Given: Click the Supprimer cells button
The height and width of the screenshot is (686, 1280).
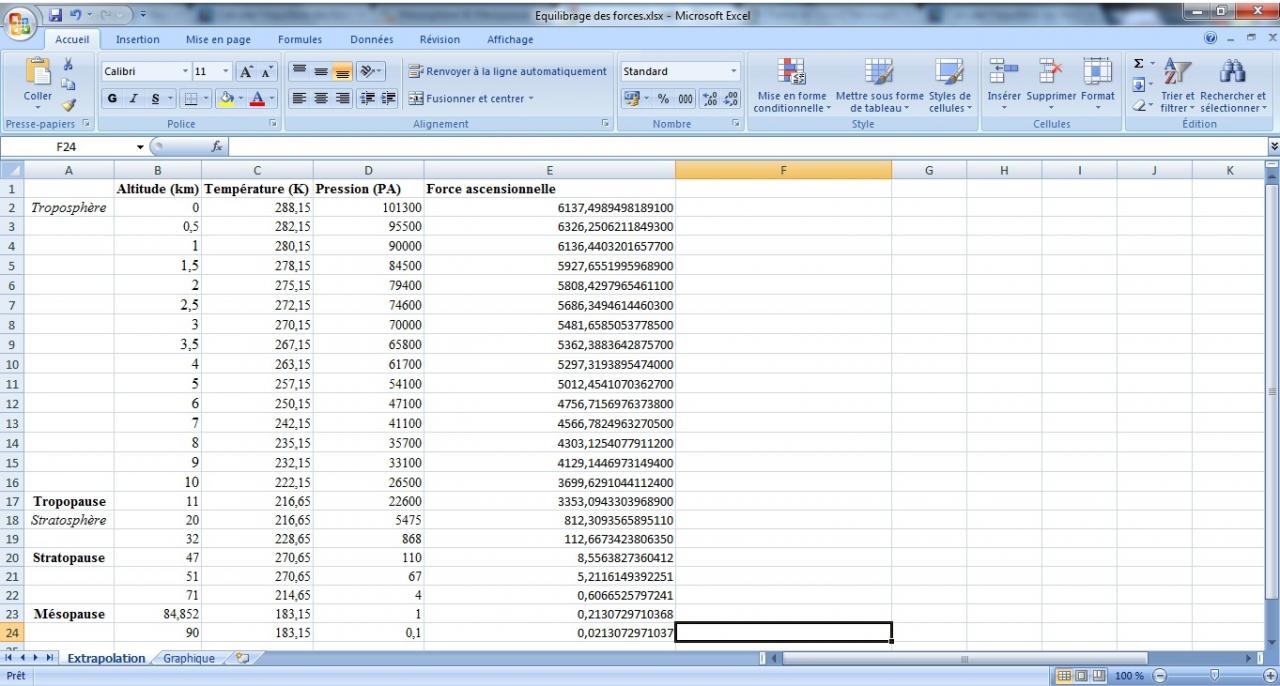Looking at the screenshot, I should 1051,85.
